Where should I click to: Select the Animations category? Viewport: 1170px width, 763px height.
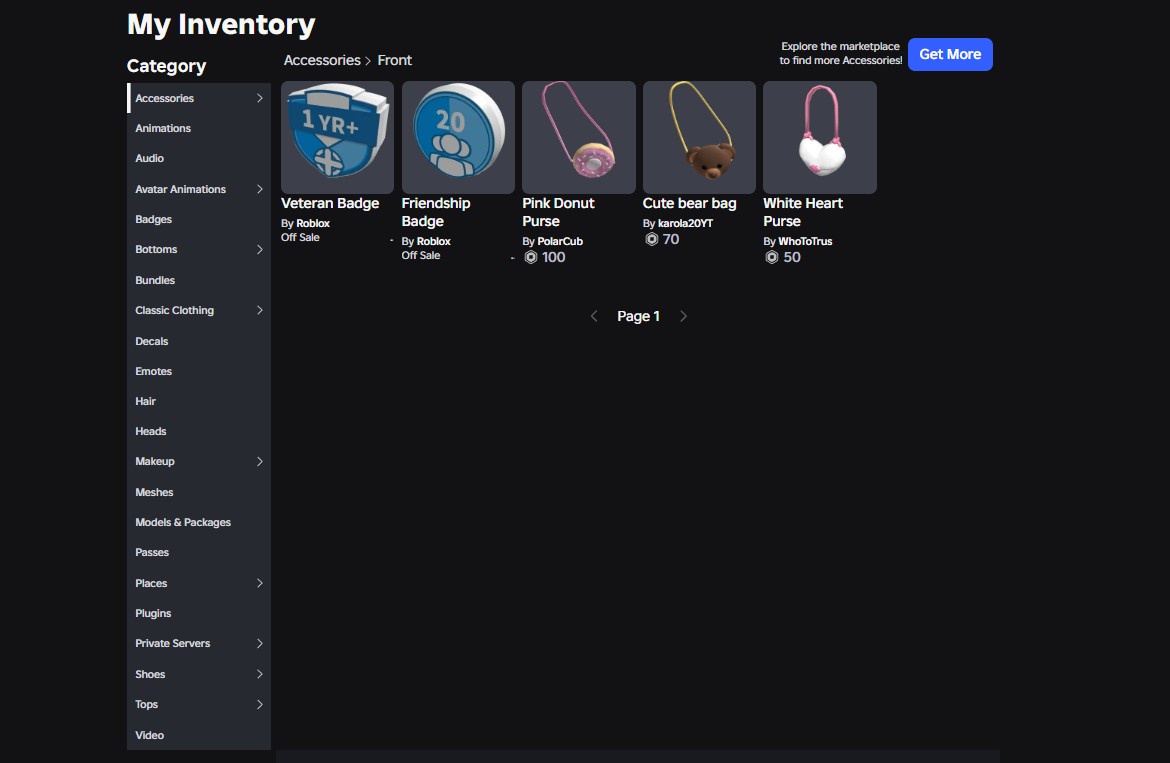tap(198, 128)
